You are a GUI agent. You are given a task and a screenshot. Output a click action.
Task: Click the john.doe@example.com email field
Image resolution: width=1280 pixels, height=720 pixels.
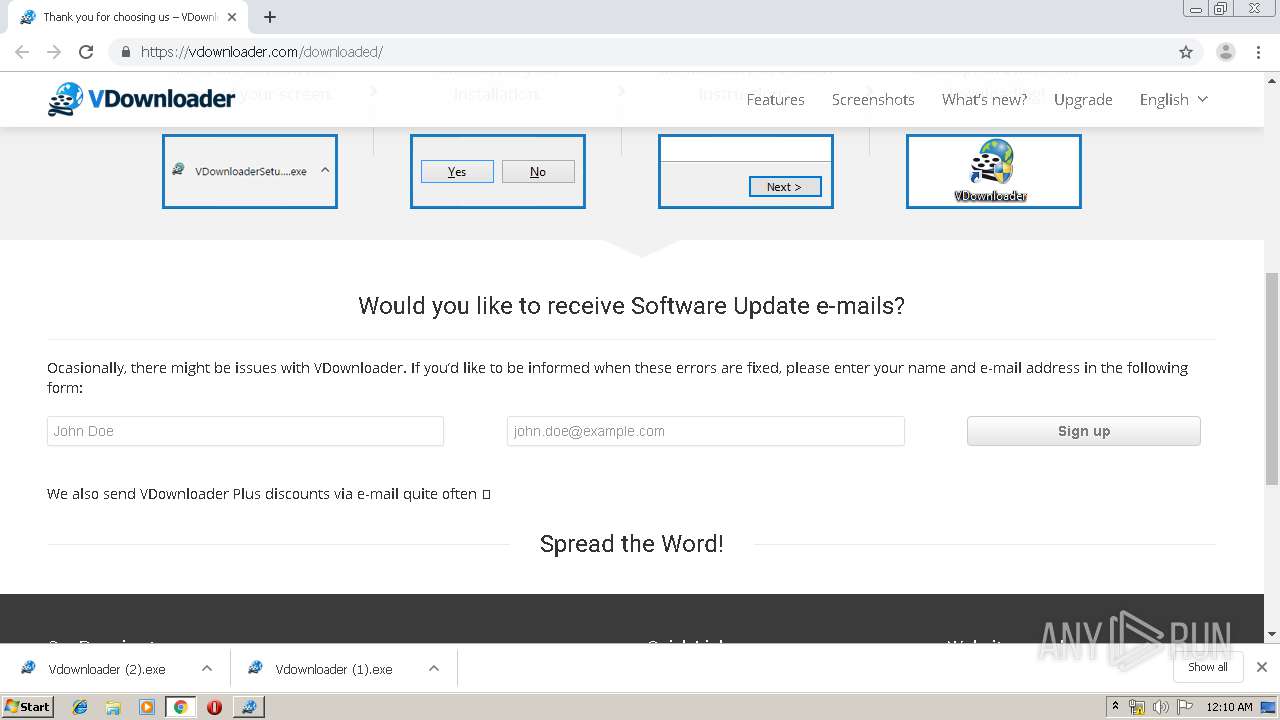pyautogui.click(x=705, y=431)
